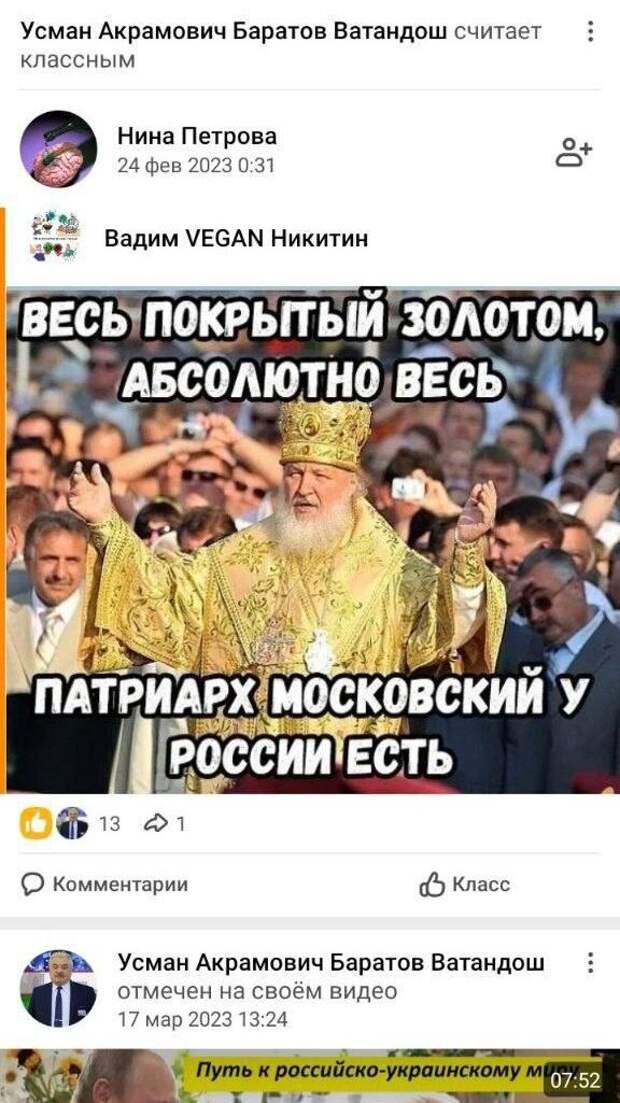Click the orange thumbs-up reaction icon

(x=37, y=823)
